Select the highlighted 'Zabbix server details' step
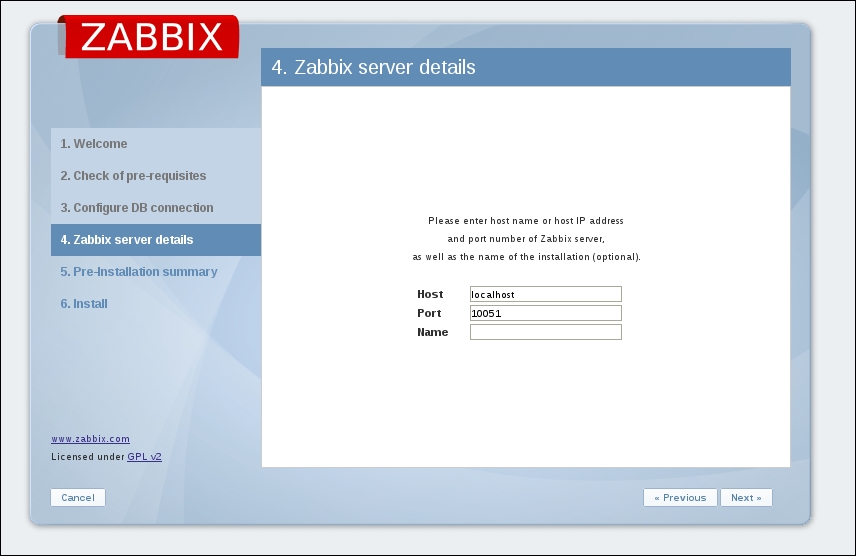The image size is (856, 556). pyautogui.click(x=127, y=240)
